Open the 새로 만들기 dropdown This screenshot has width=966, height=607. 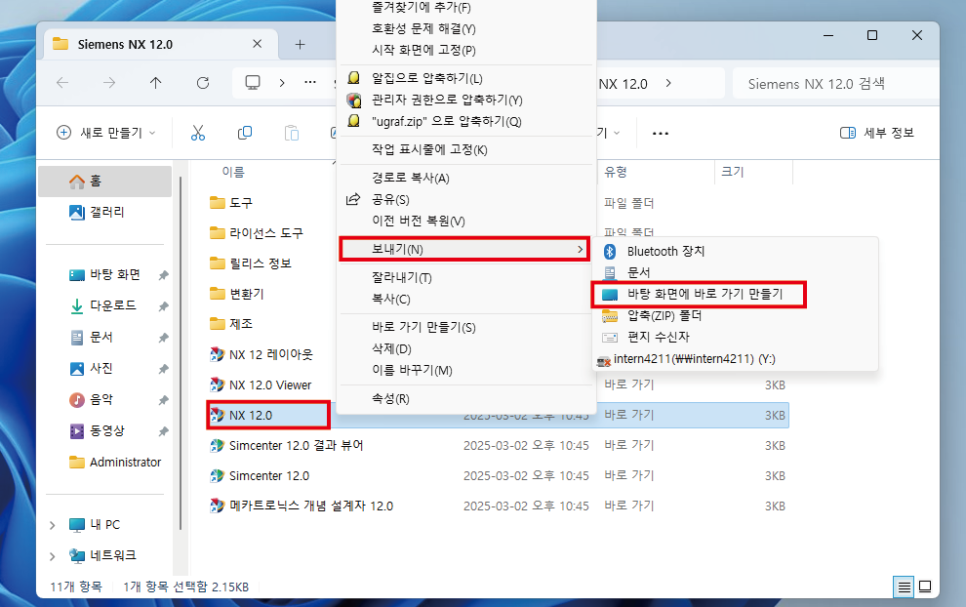coord(106,132)
